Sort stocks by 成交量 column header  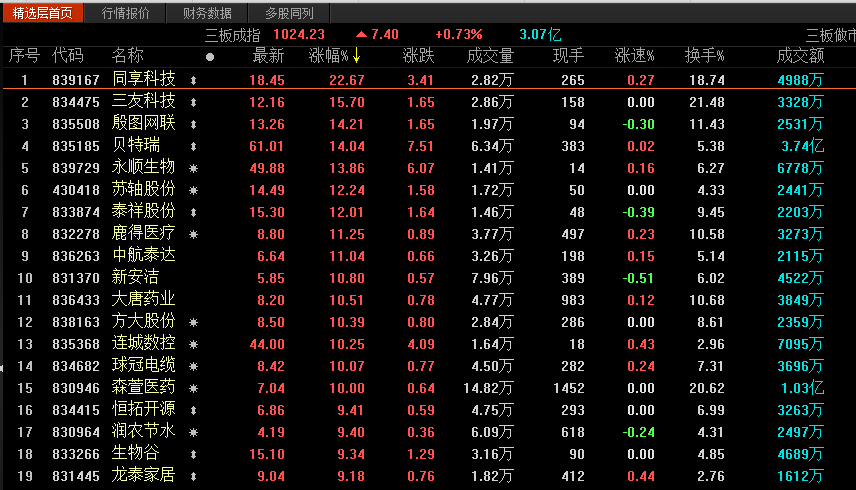pos(490,55)
